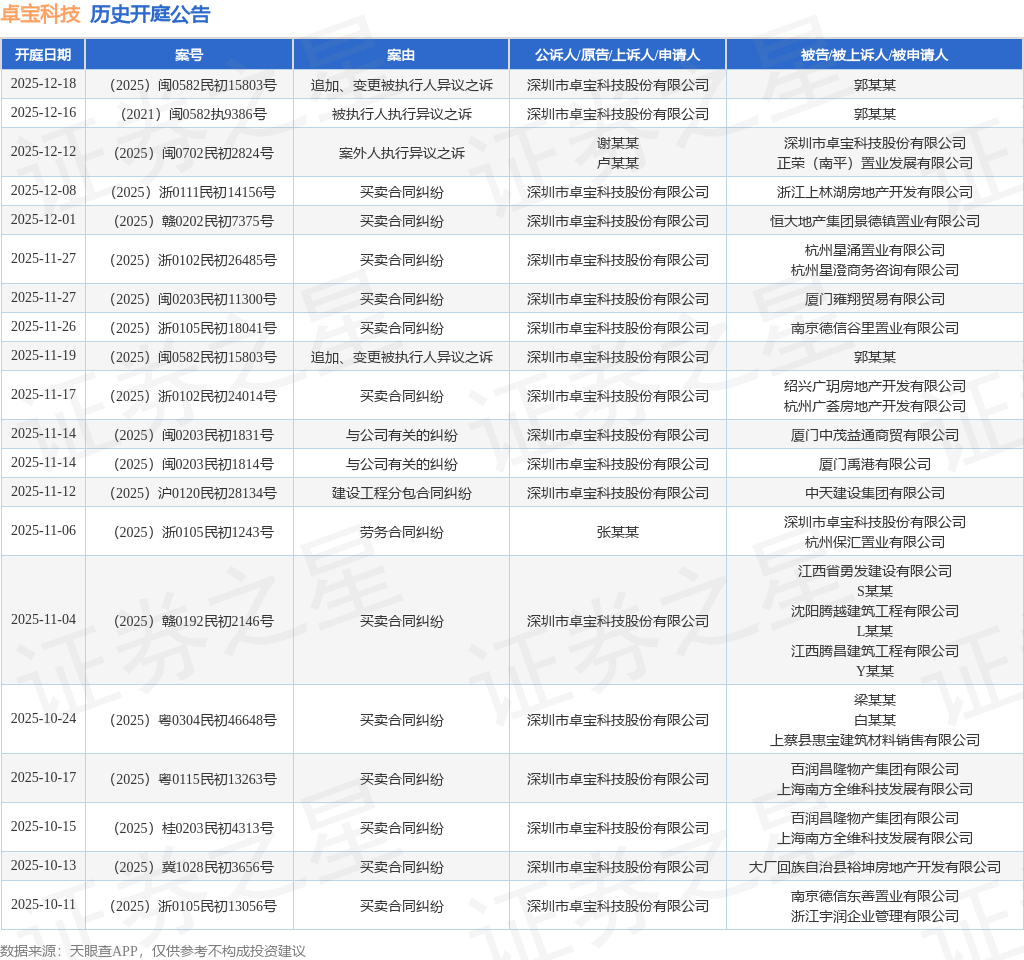Click defendant 南京德信东善置业有限公司
The width and height of the screenshot is (1024, 960).
(x=874, y=897)
